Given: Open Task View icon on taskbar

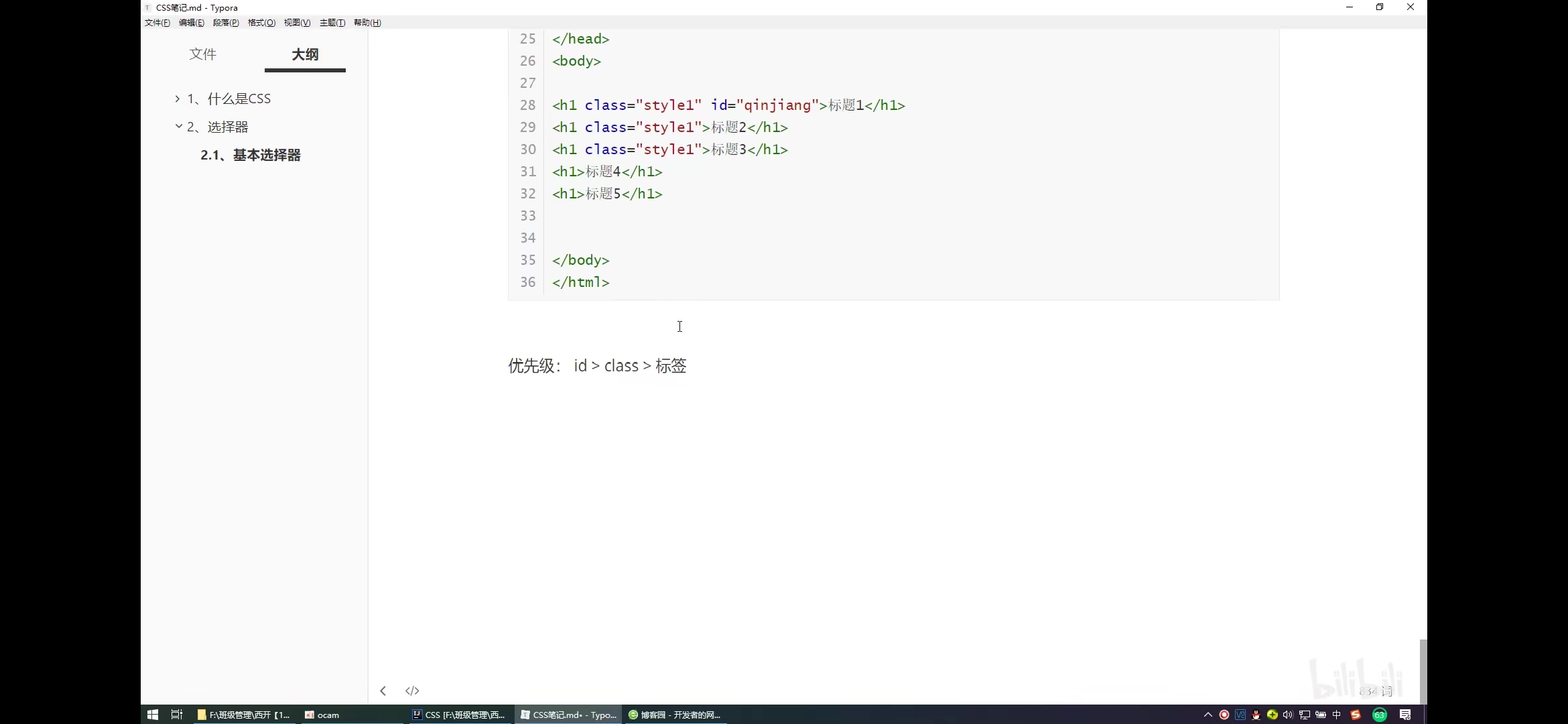Looking at the screenshot, I should (177, 715).
